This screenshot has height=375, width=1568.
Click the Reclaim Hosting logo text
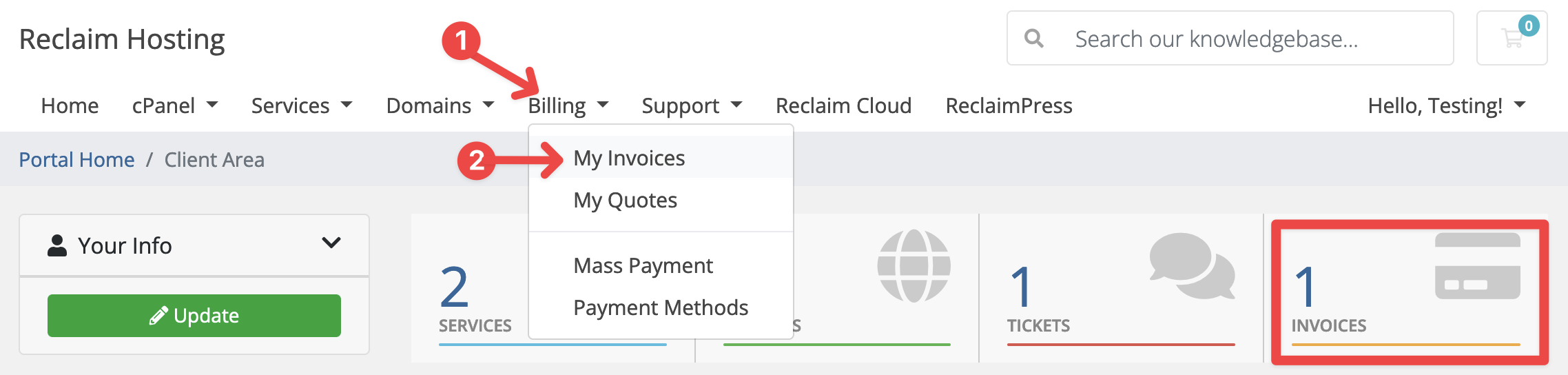coord(122,39)
